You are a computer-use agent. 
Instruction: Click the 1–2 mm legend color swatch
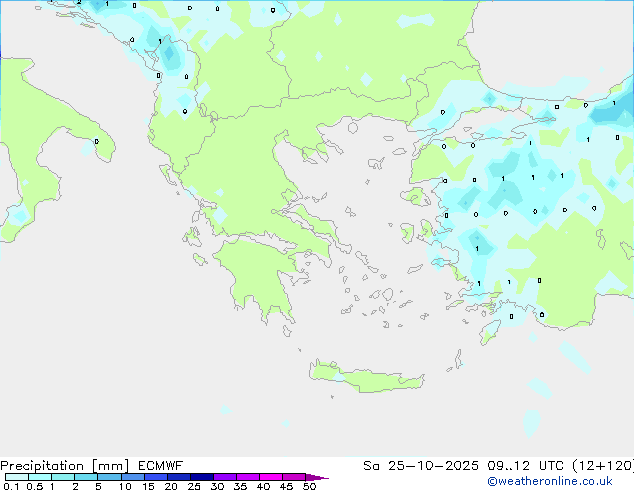point(63,477)
